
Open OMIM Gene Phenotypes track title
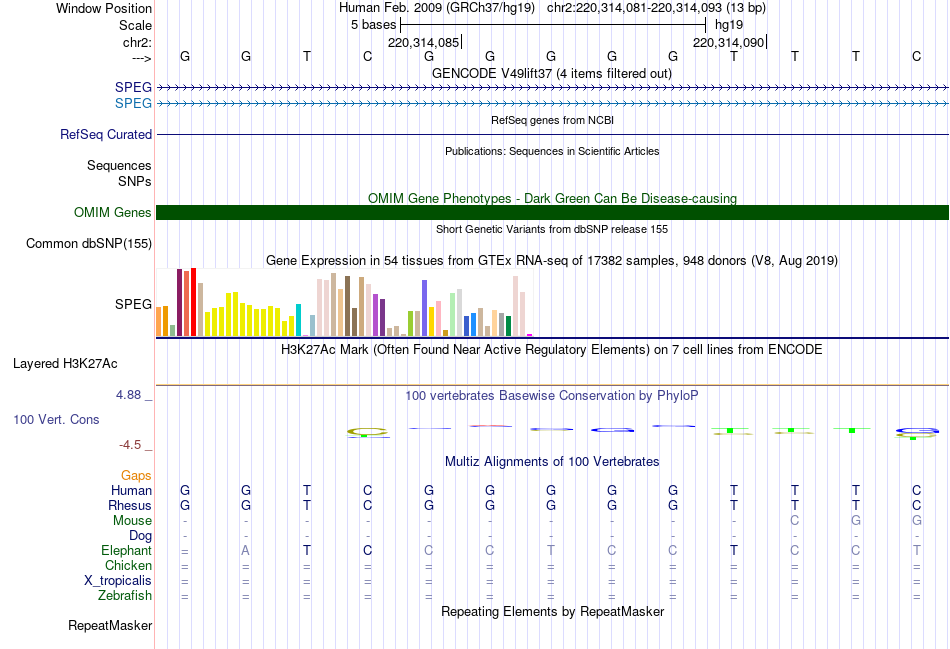[552, 198]
